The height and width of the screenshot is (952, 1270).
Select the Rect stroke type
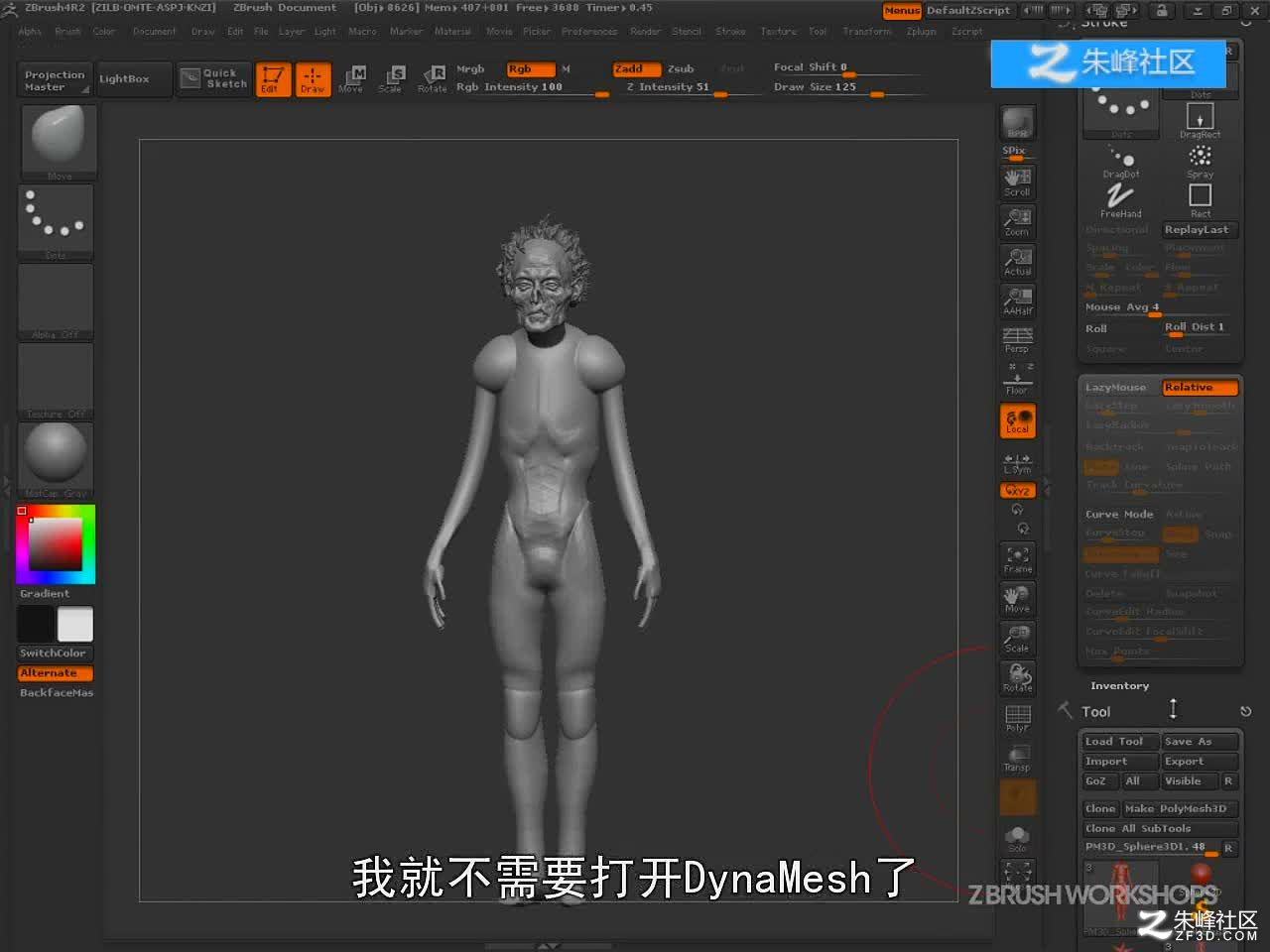[1200, 200]
